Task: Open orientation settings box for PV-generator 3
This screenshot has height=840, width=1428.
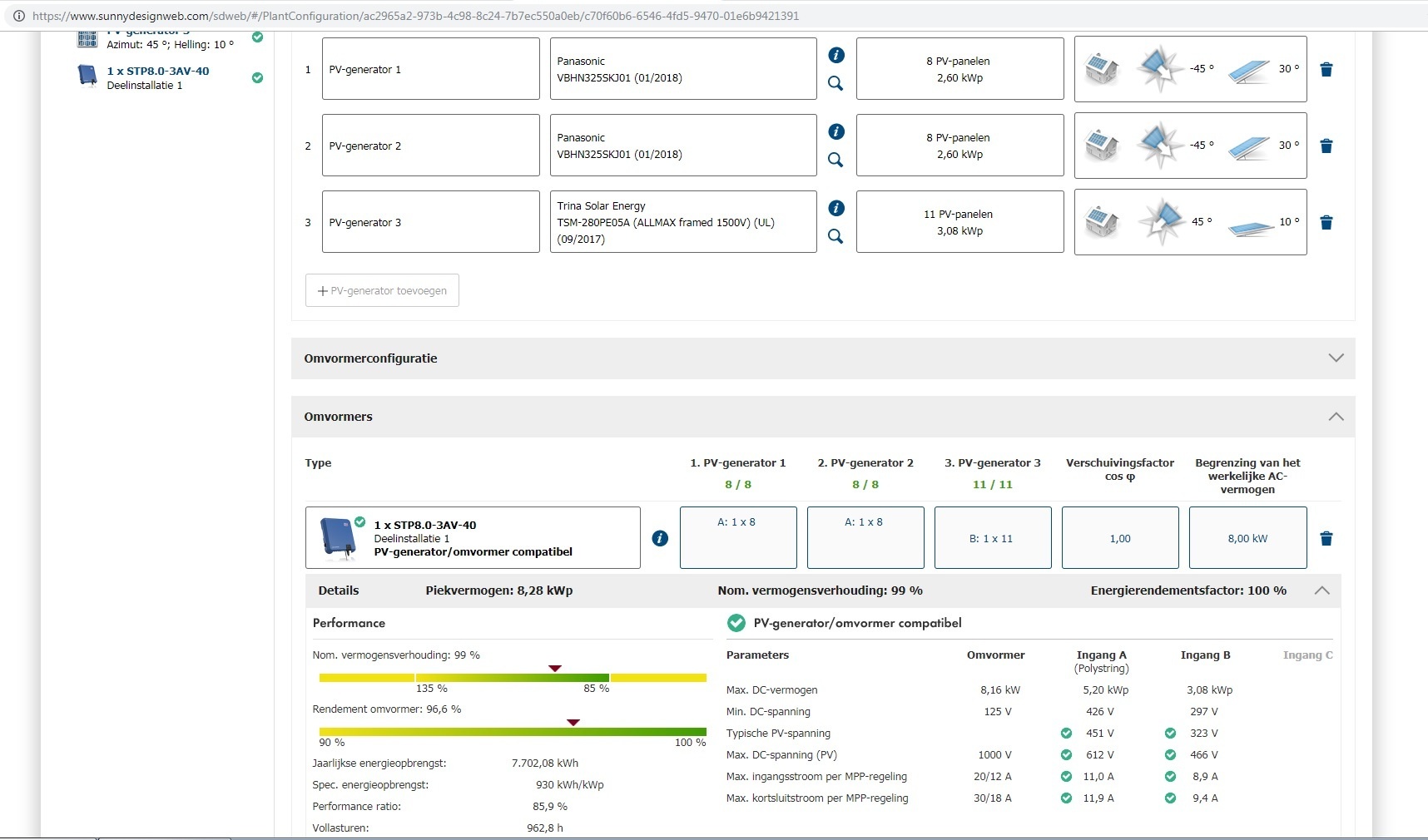Action: 1190,222
